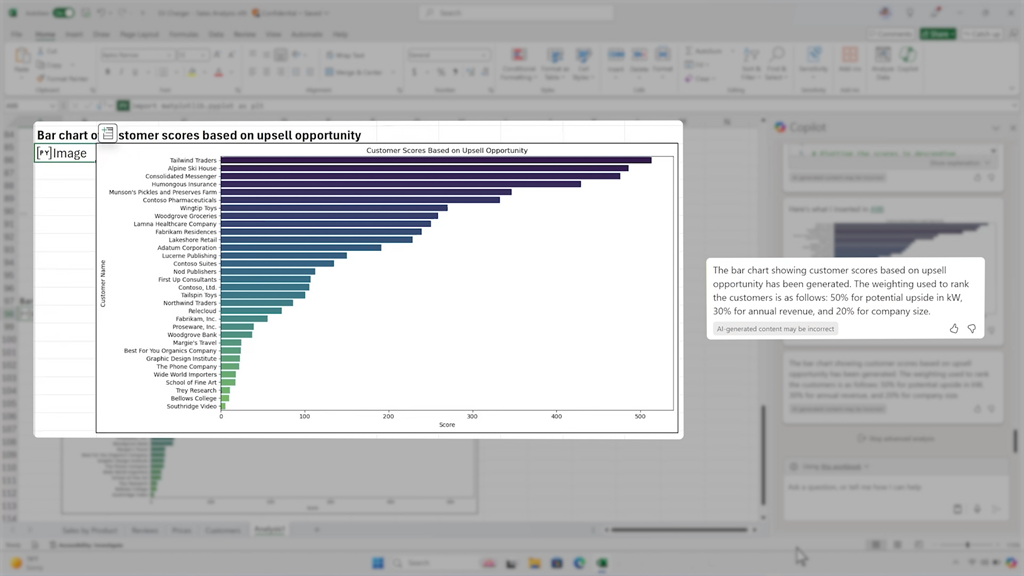The width and height of the screenshot is (1024, 576).
Task: Give thumbs down to Copilot response
Action: 971,328
